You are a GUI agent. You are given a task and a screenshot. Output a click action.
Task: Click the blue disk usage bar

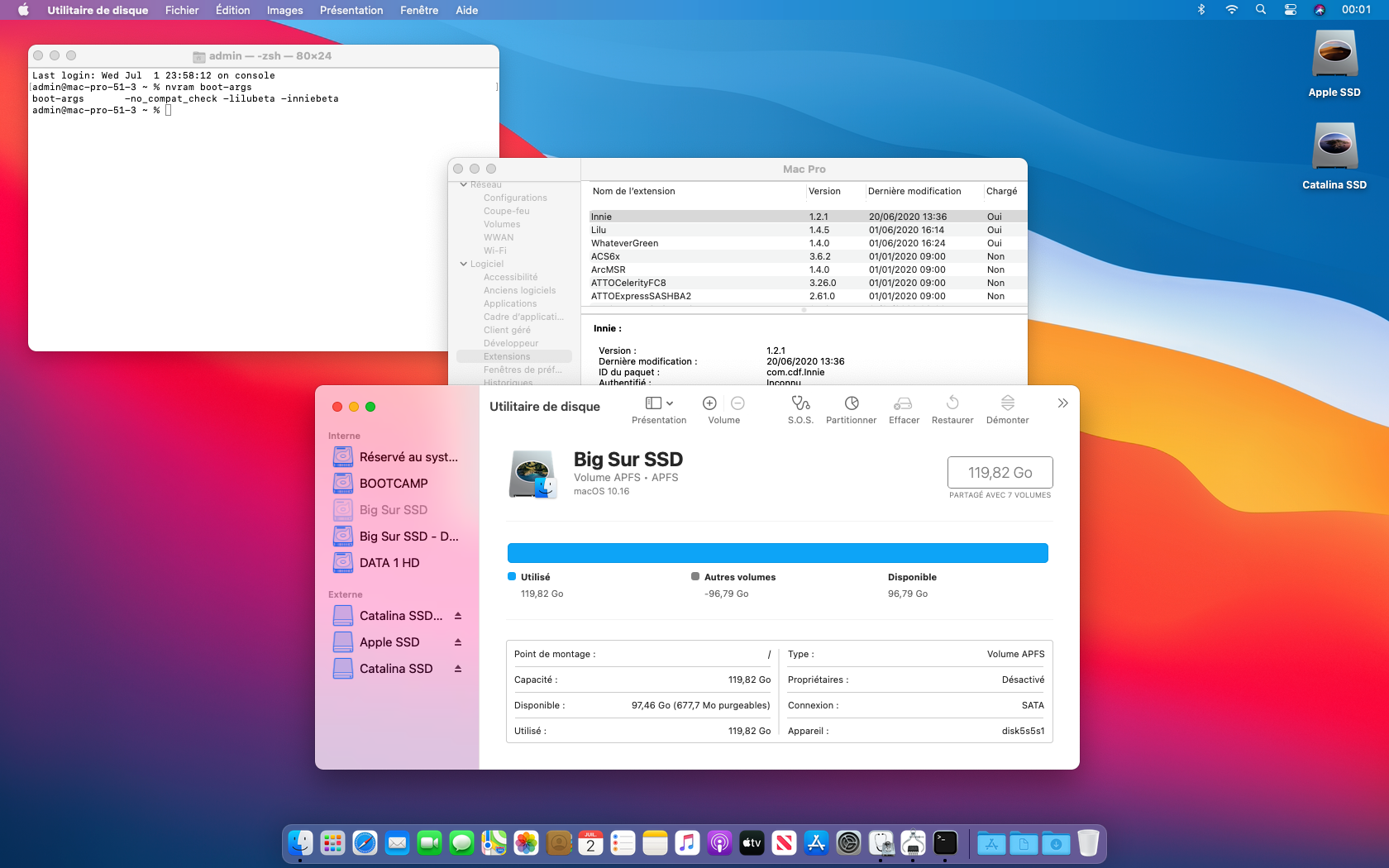pos(778,553)
